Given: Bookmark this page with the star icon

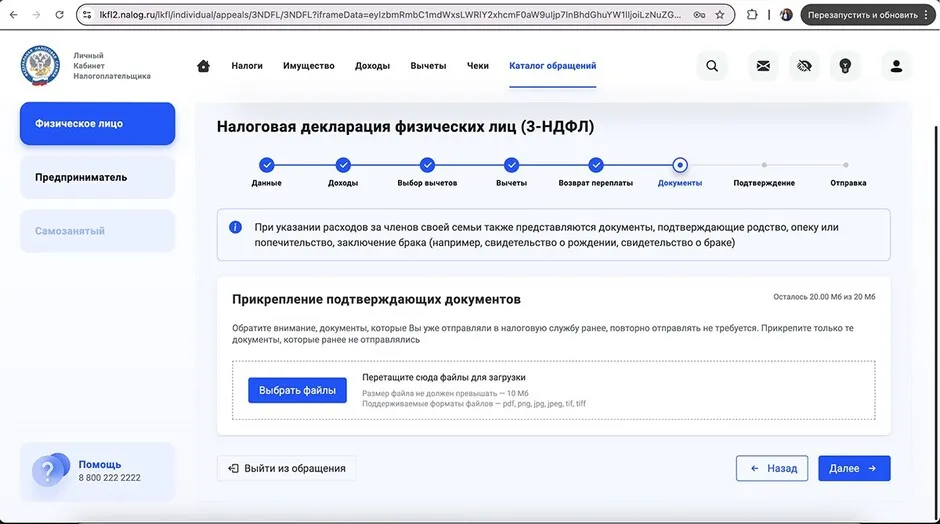Looking at the screenshot, I should 720,15.
